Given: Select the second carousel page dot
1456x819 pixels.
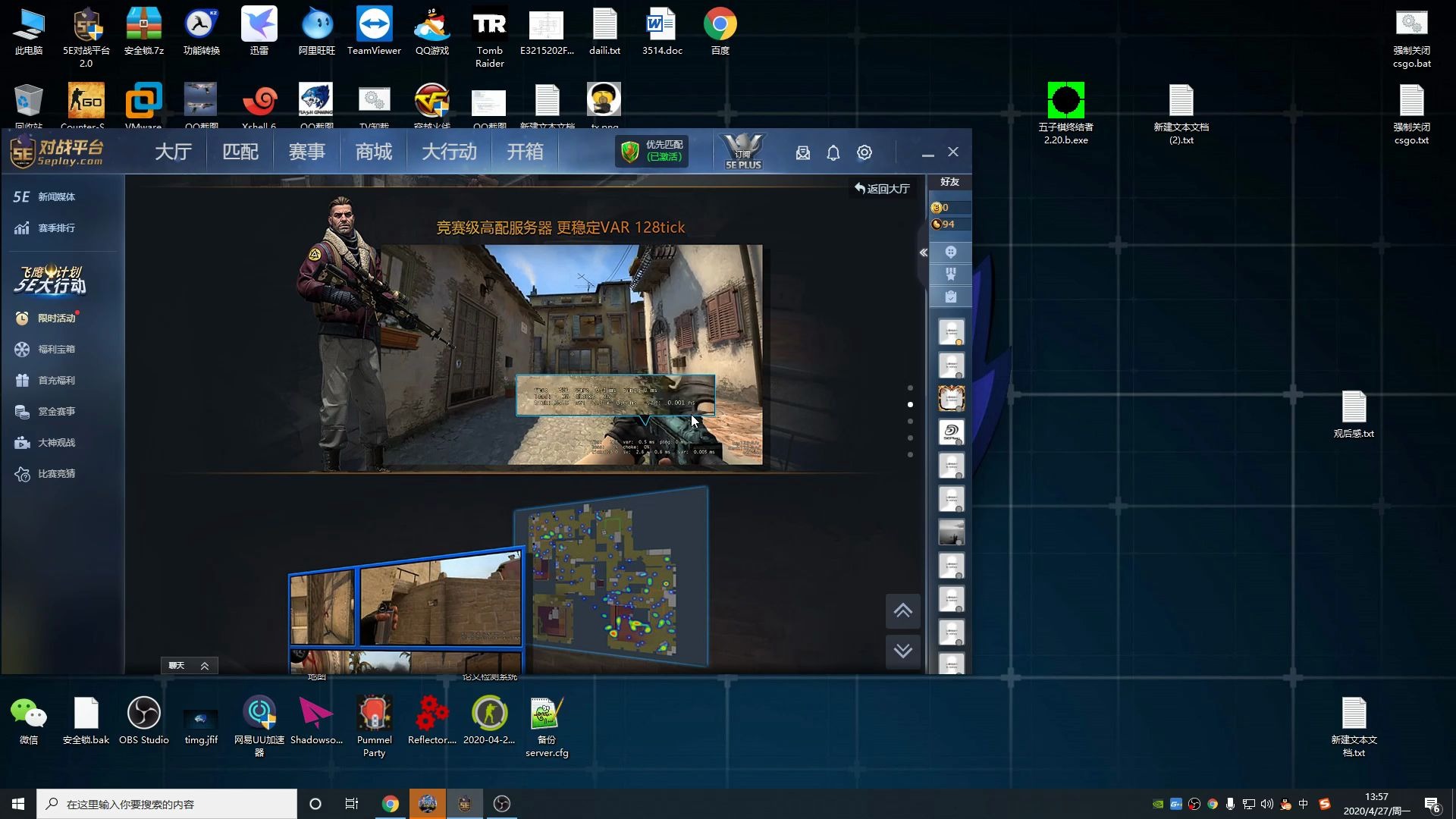Looking at the screenshot, I should 910,405.
